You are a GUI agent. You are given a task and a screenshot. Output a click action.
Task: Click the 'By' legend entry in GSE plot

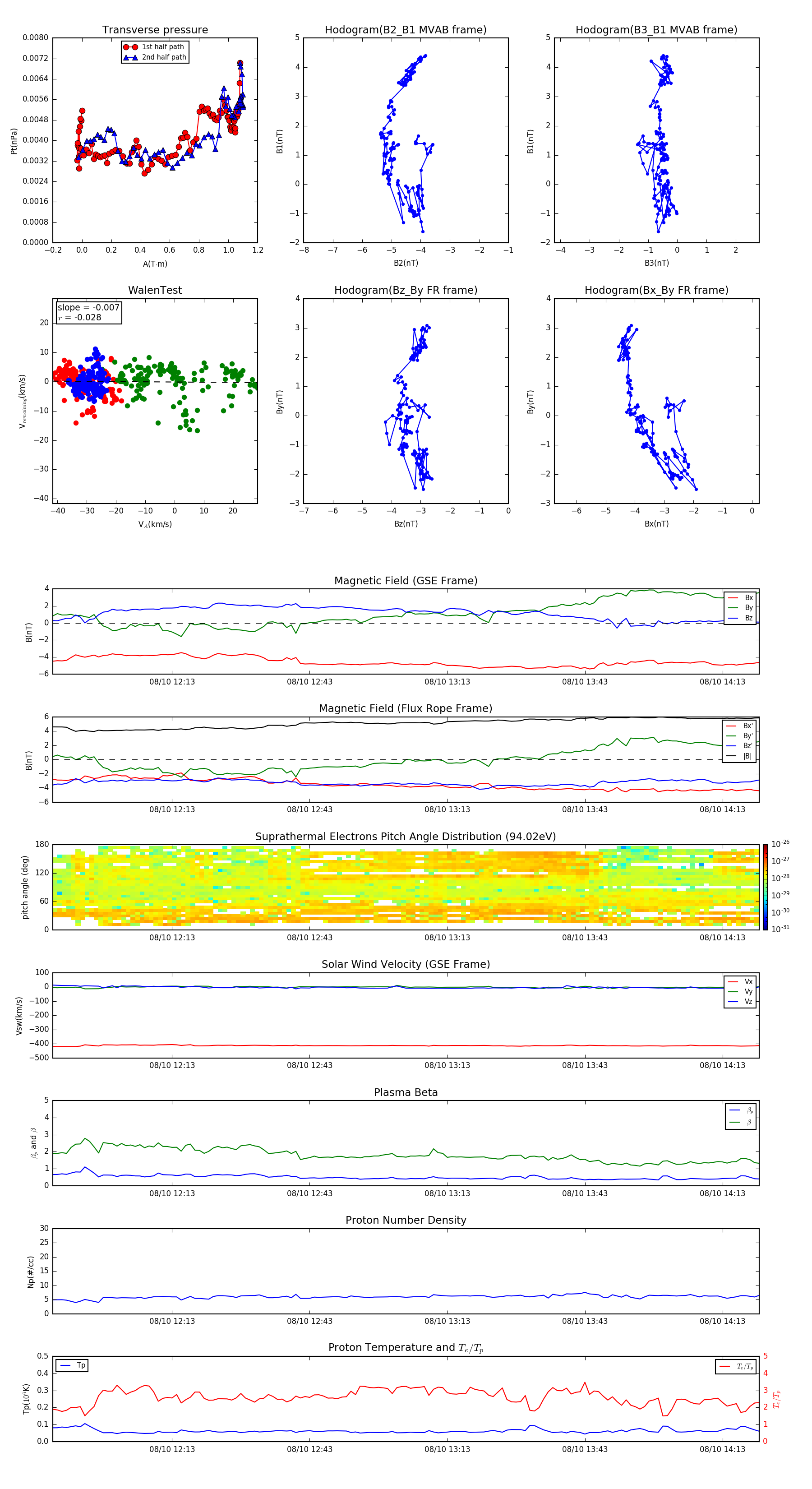click(x=740, y=608)
